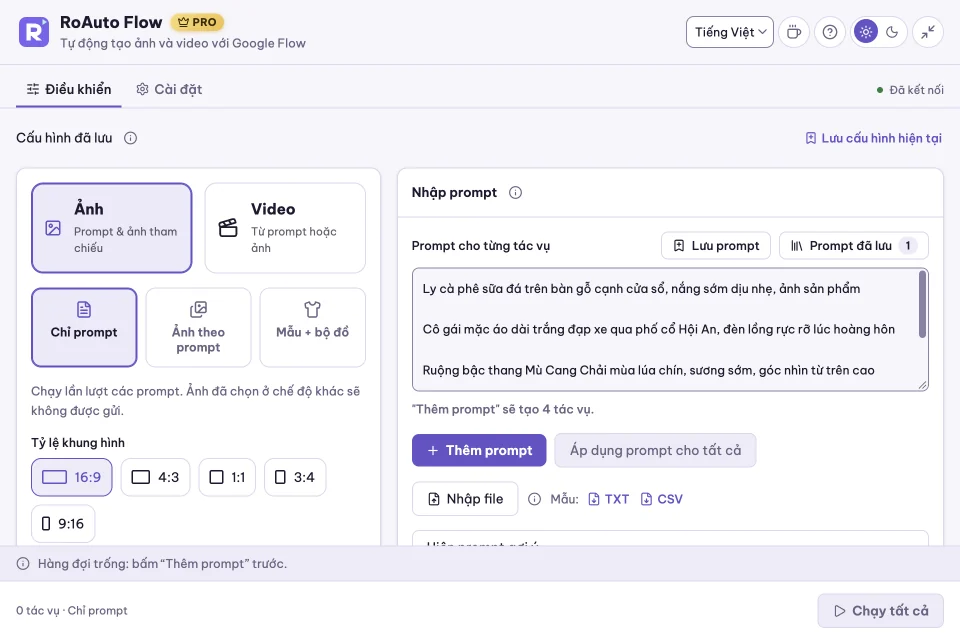Screen dimensions: 960x640
Task: Switch to the Điều khiển tab
Action: [69, 89]
